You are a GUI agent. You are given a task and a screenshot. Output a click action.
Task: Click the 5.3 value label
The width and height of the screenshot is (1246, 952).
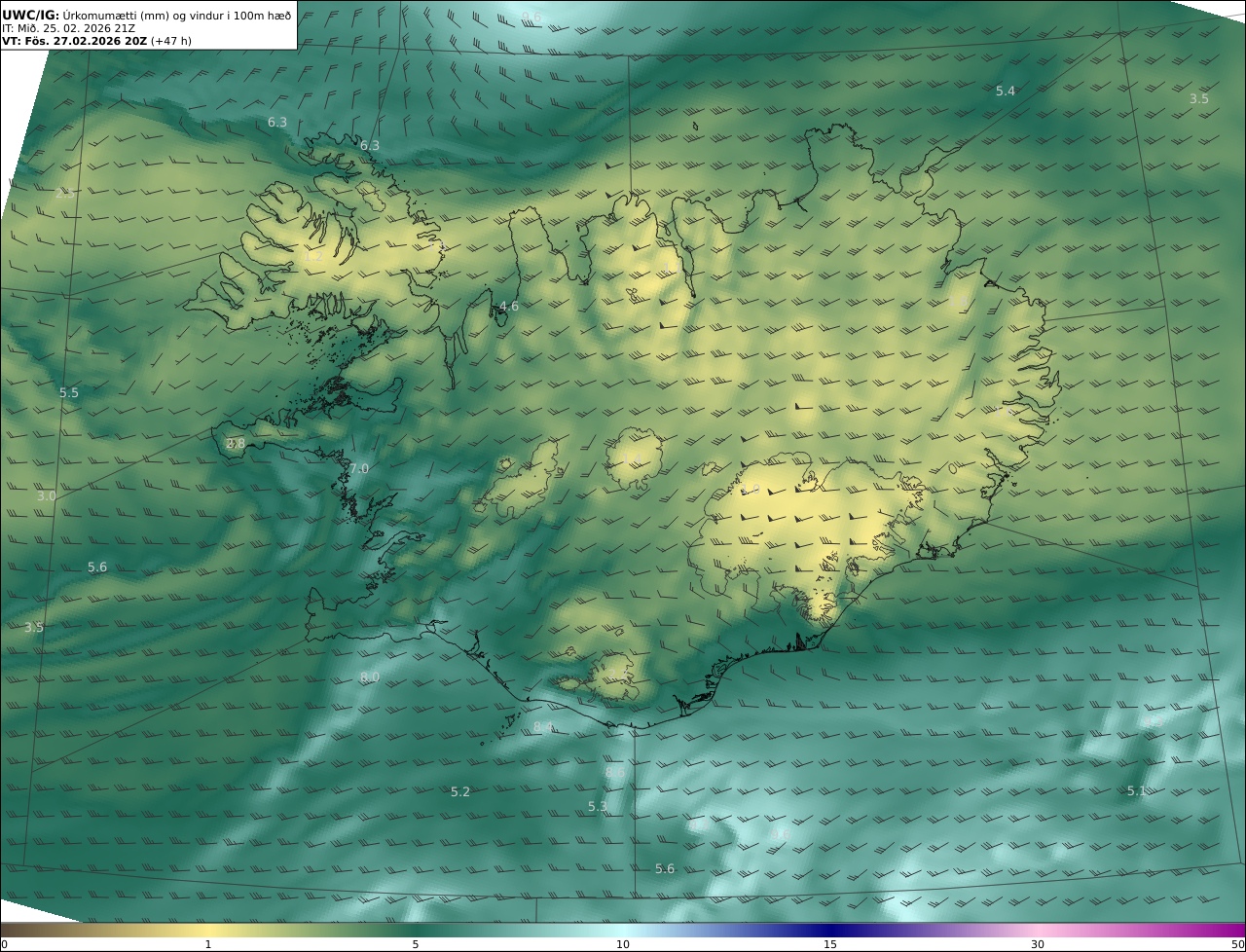pos(598,807)
